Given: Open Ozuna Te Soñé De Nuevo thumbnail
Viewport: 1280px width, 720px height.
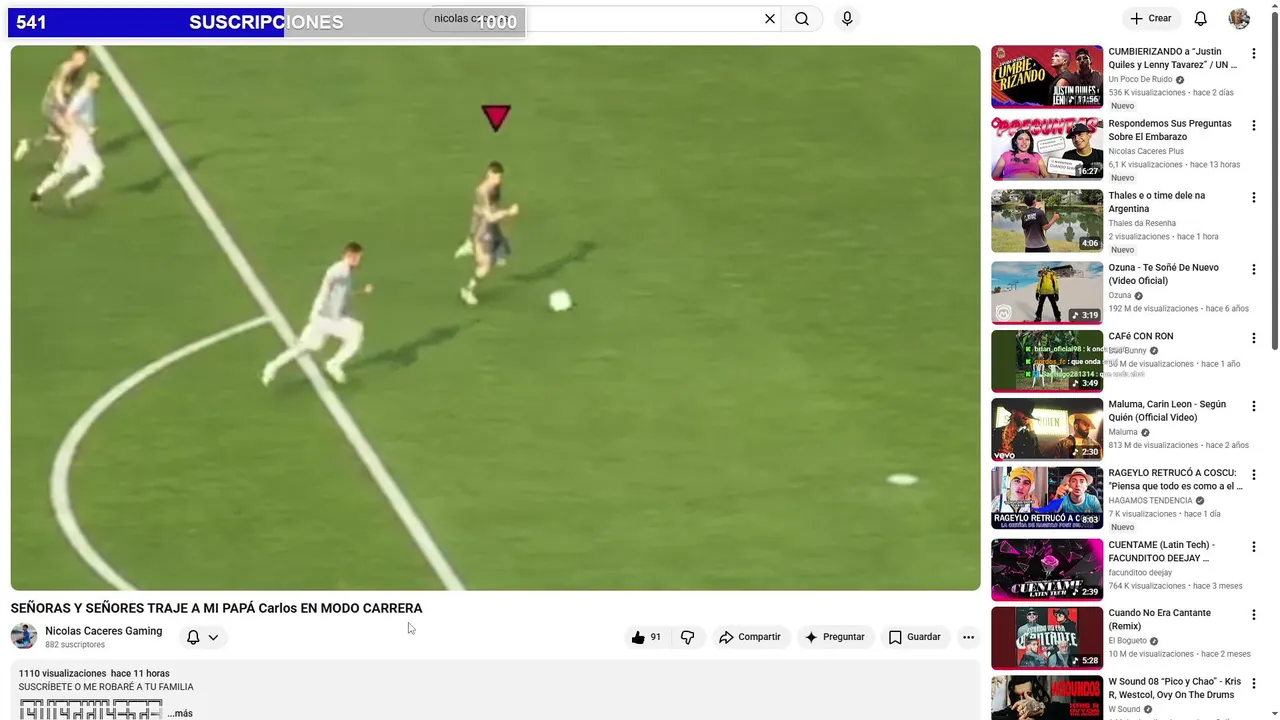Looking at the screenshot, I should pos(1047,293).
